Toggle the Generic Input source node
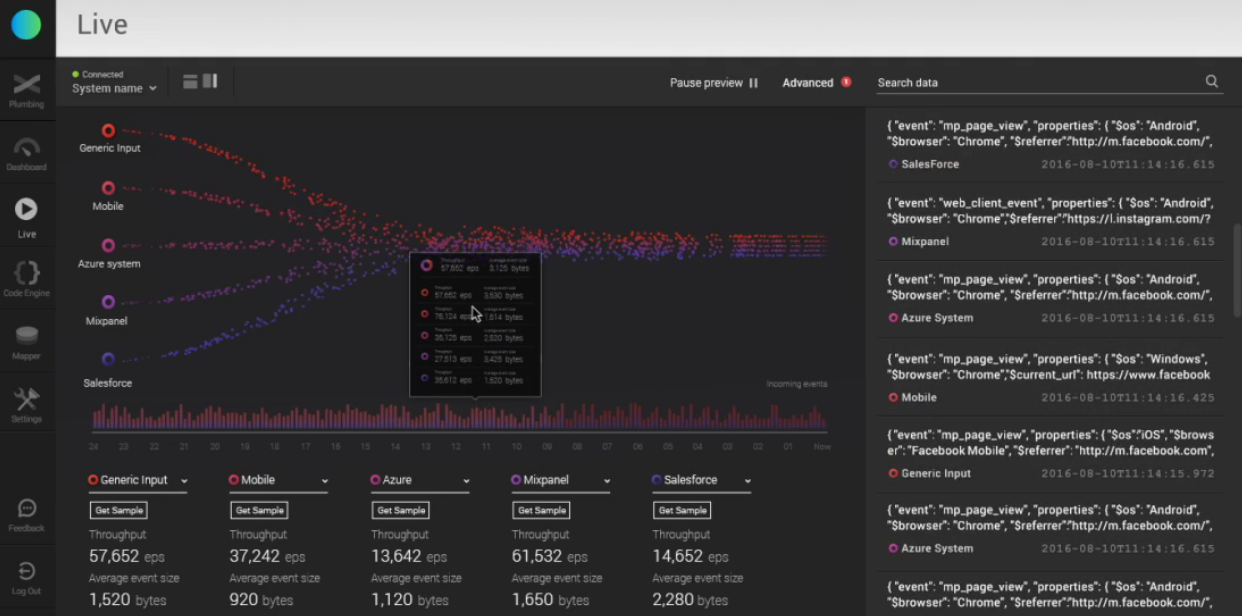Viewport: 1242px width, 616px height. click(x=108, y=130)
